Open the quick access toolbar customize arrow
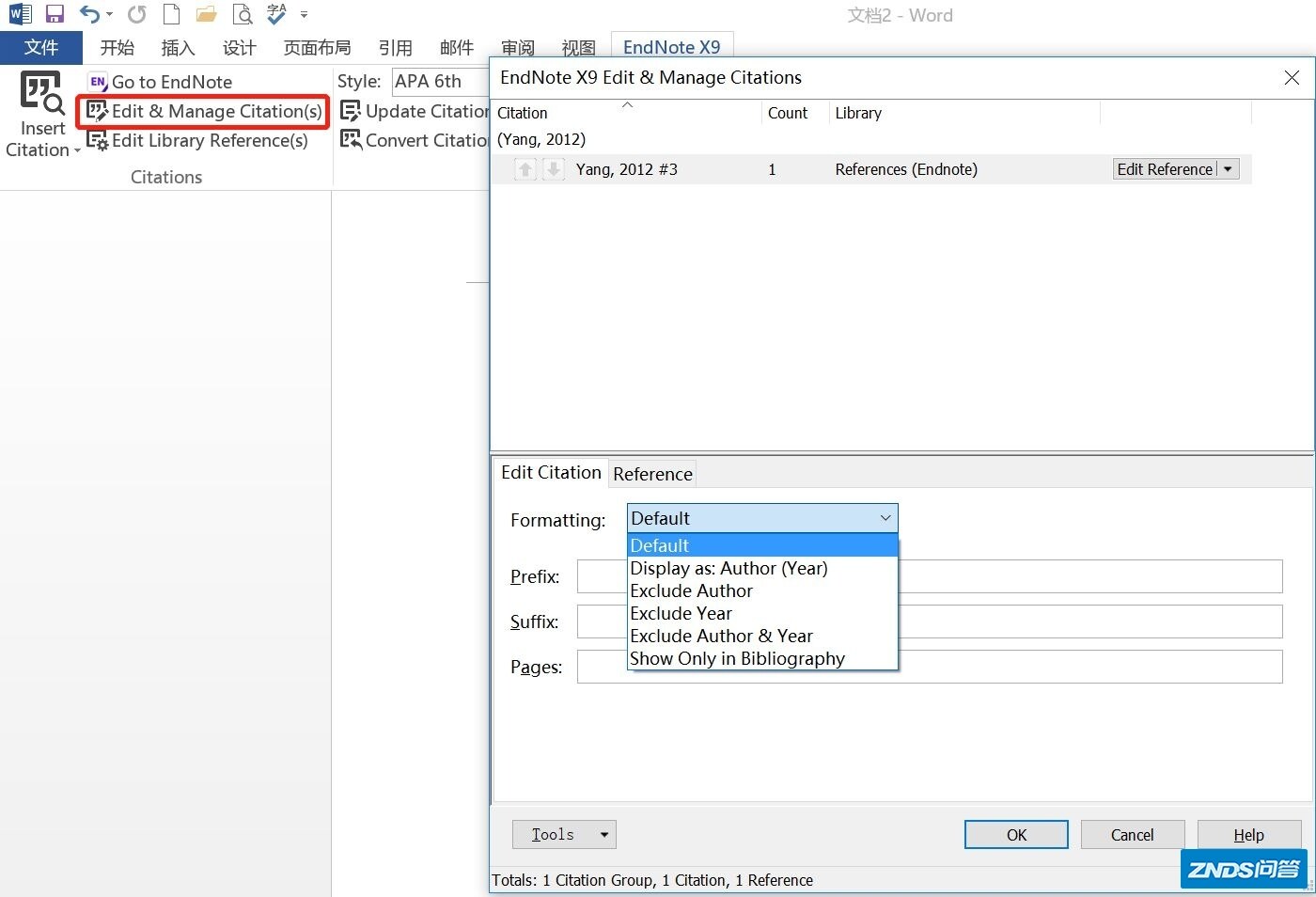 (x=304, y=15)
